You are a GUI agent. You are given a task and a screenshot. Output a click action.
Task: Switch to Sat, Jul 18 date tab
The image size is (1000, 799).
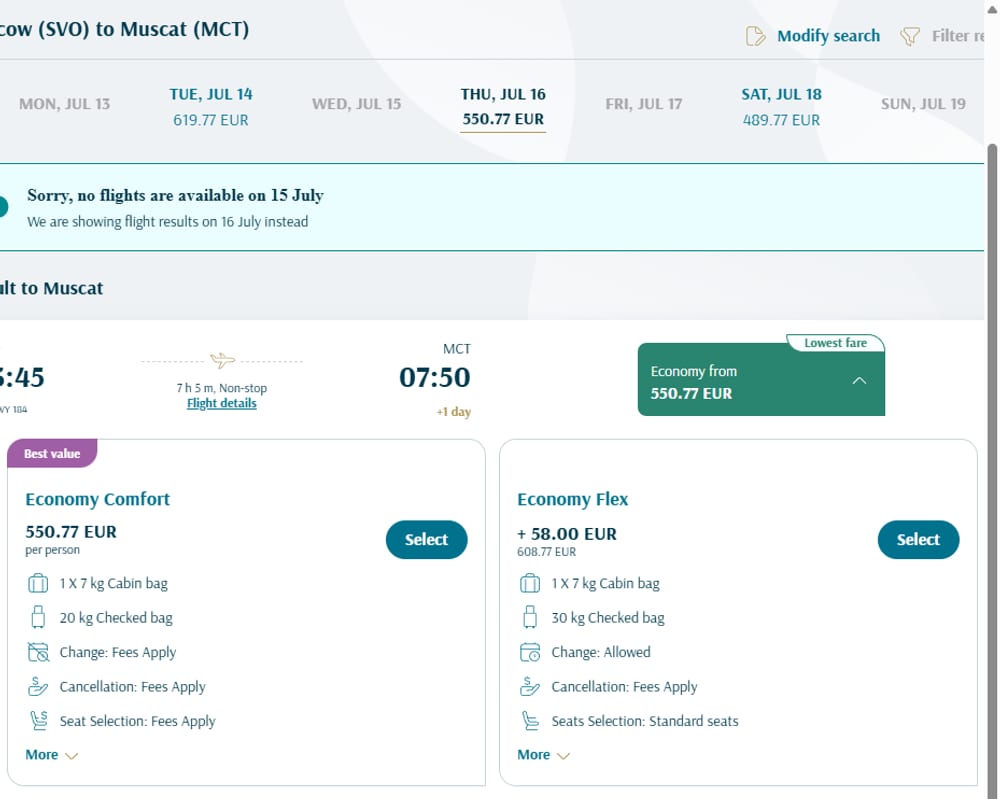[781, 106]
